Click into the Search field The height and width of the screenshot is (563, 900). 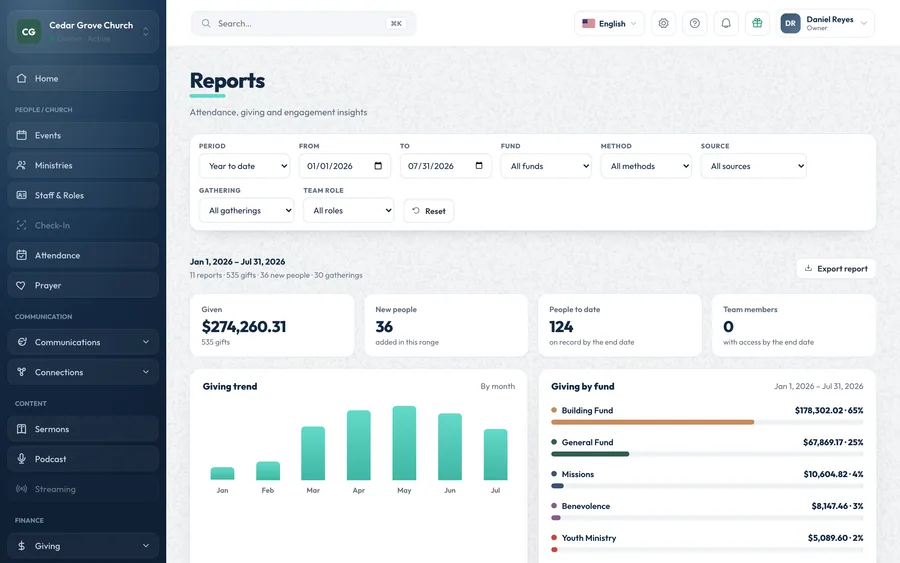click(304, 24)
